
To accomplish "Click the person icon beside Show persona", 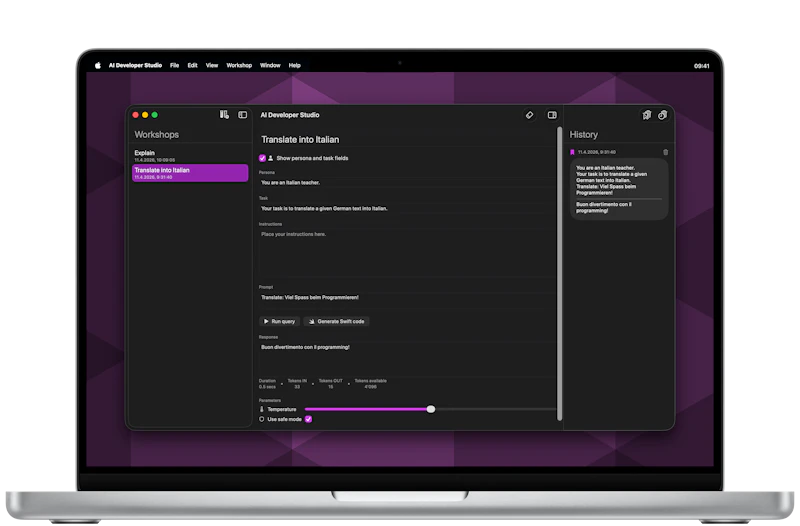I will pyautogui.click(x=270, y=158).
